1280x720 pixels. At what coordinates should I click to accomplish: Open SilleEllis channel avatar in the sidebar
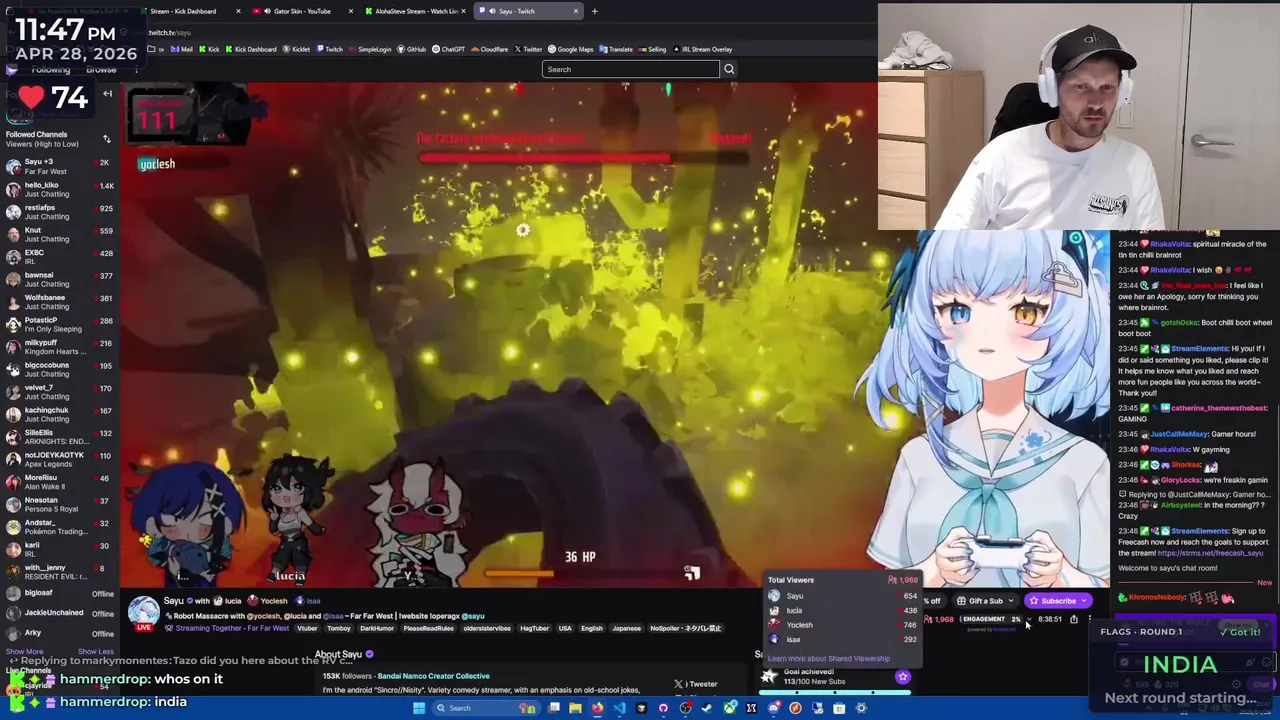13,436
